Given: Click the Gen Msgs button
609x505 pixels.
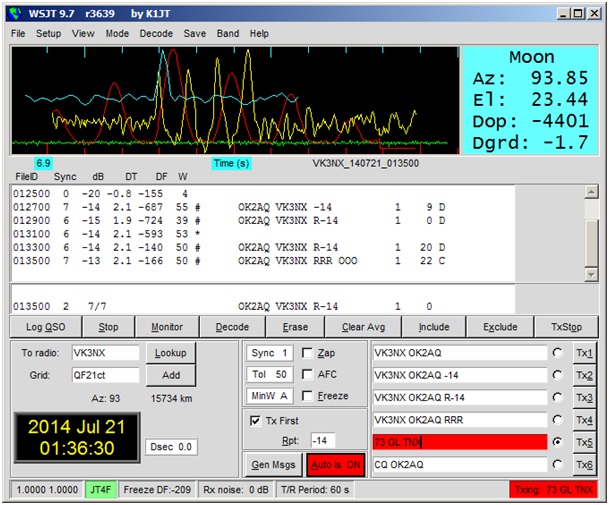Looking at the screenshot, I should coord(273,465).
